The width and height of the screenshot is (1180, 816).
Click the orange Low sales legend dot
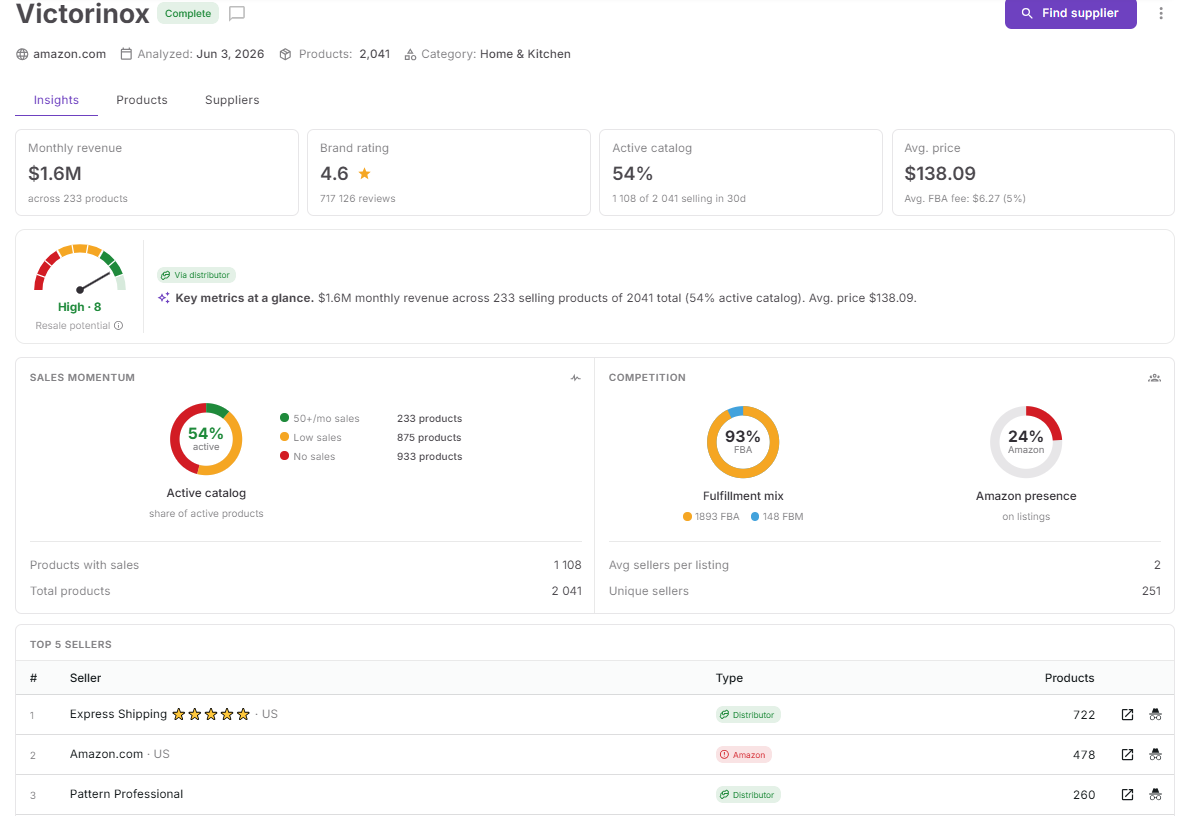pyautogui.click(x=284, y=437)
